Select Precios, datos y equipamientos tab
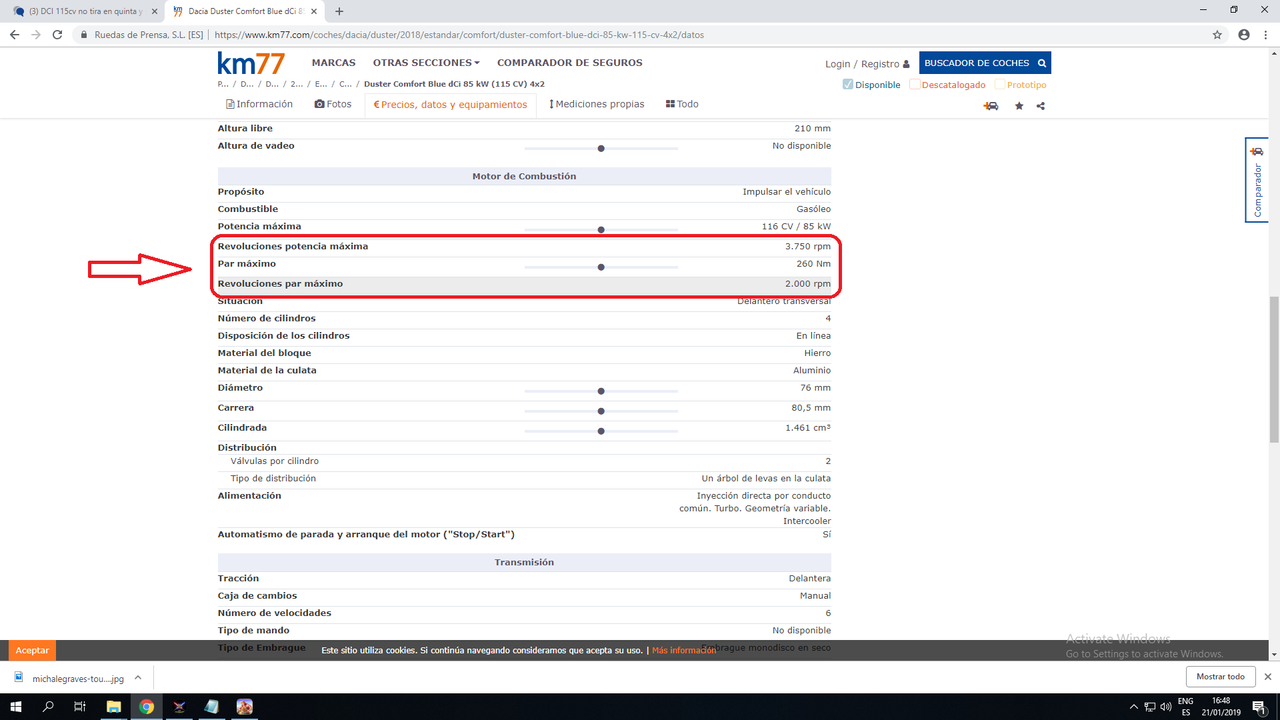This screenshot has width=1280, height=720. point(450,104)
